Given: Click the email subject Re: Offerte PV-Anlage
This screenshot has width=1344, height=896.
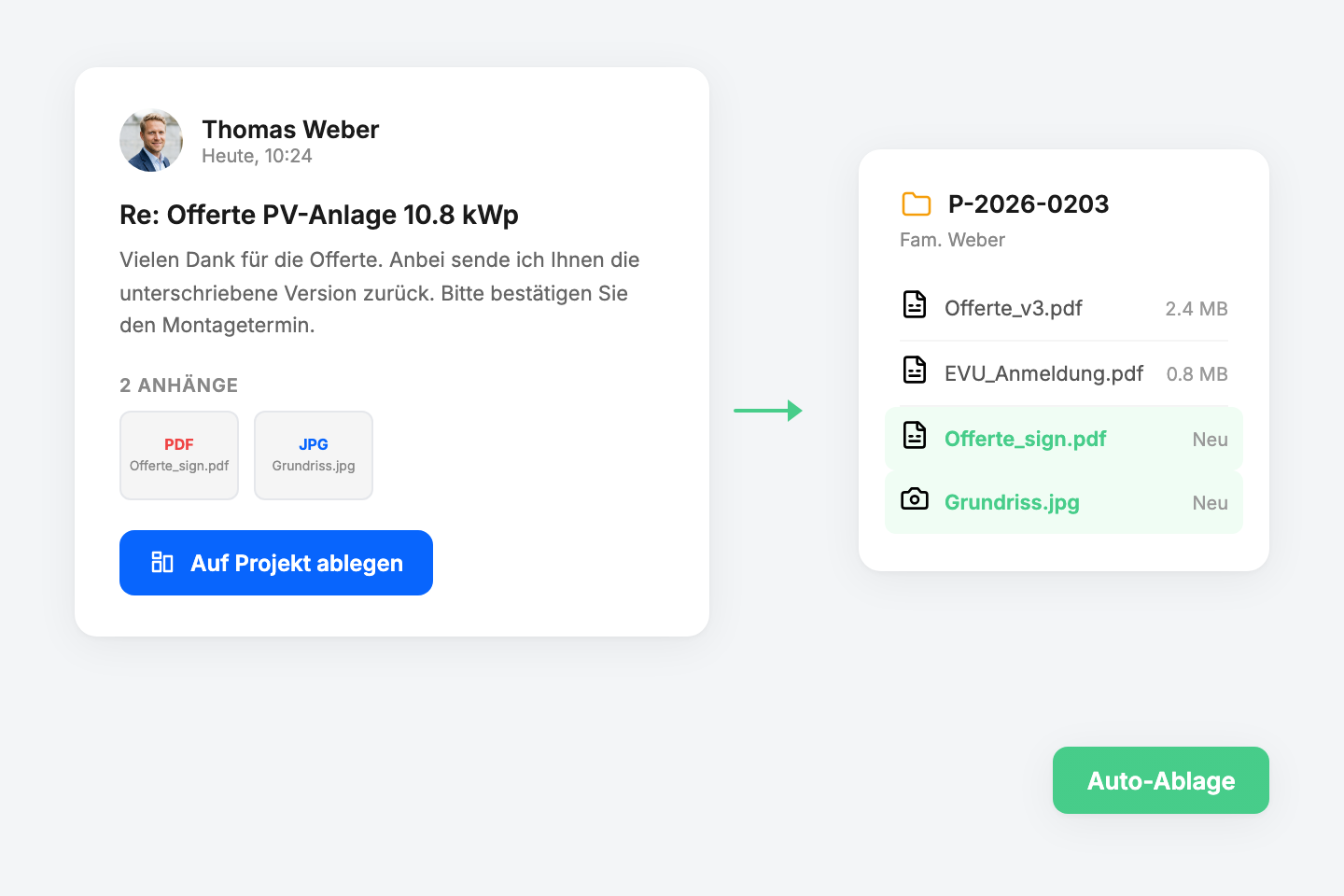Looking at the screenshot, I should (x=319, y=215).
